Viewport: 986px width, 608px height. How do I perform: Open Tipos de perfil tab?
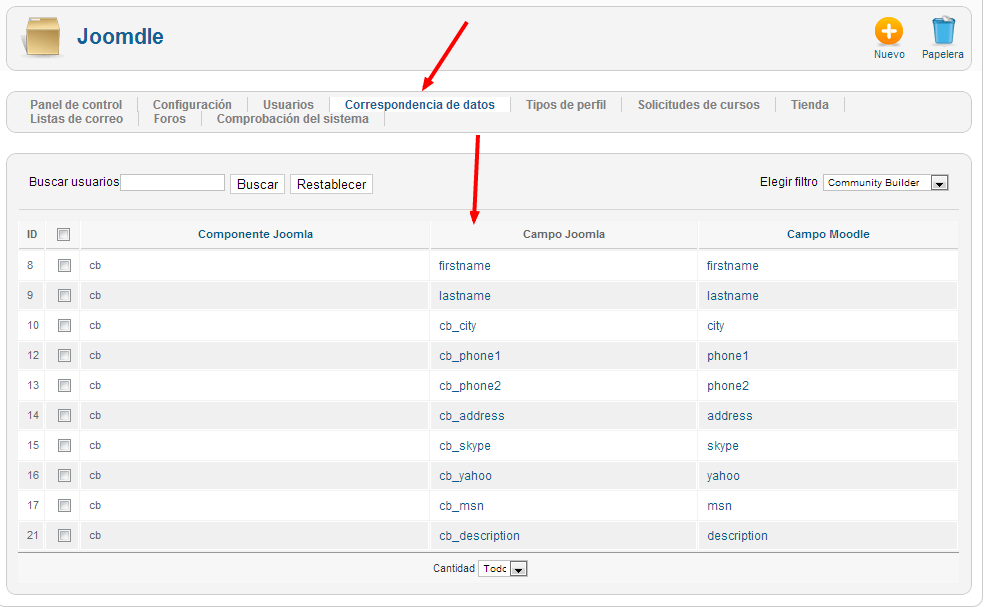tap(565, 105)
